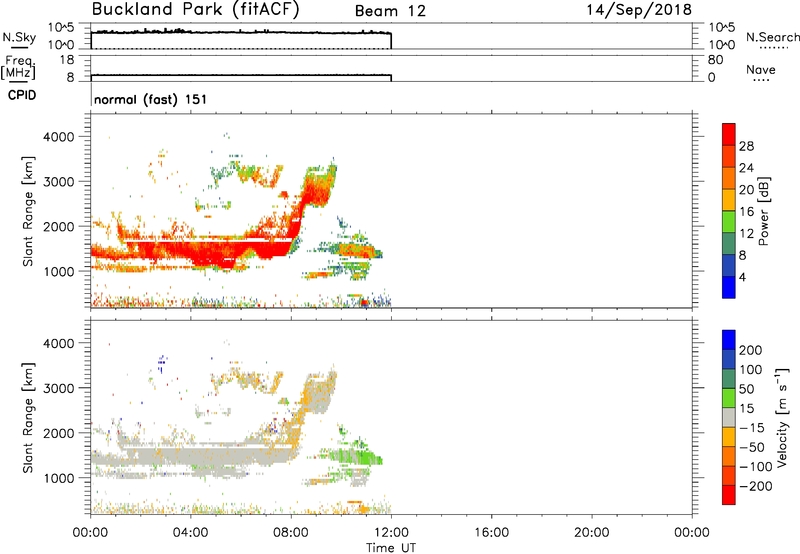This screenshot has width=800, height=554.
Task: Pick the blue velocity swatch above 200
Action: (x=729, y=340)
